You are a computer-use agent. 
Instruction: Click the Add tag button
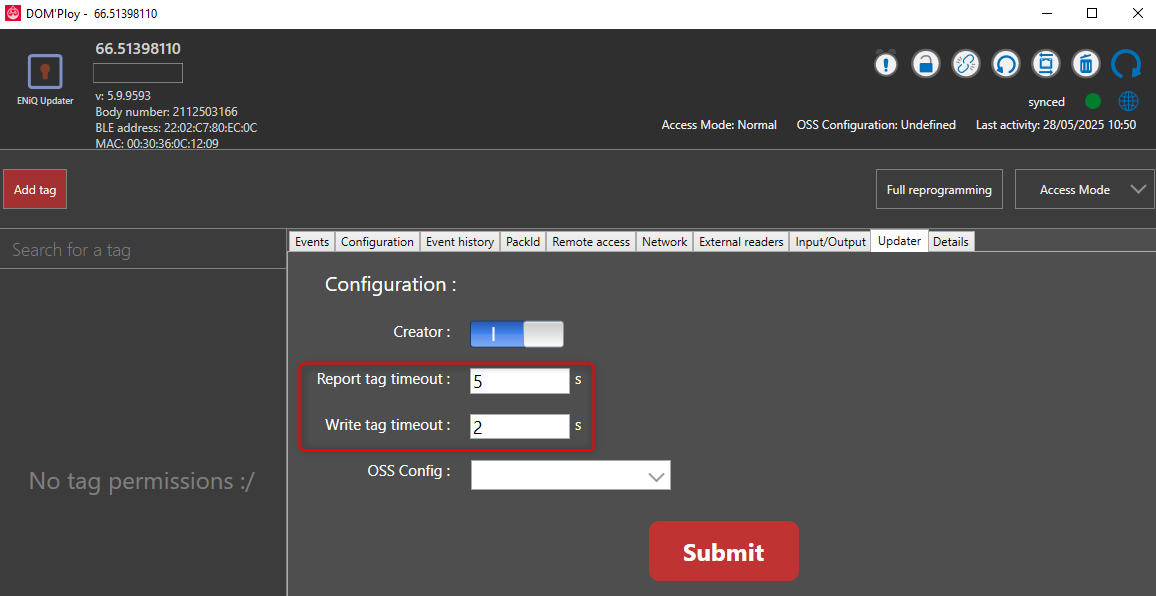(35, 190)
